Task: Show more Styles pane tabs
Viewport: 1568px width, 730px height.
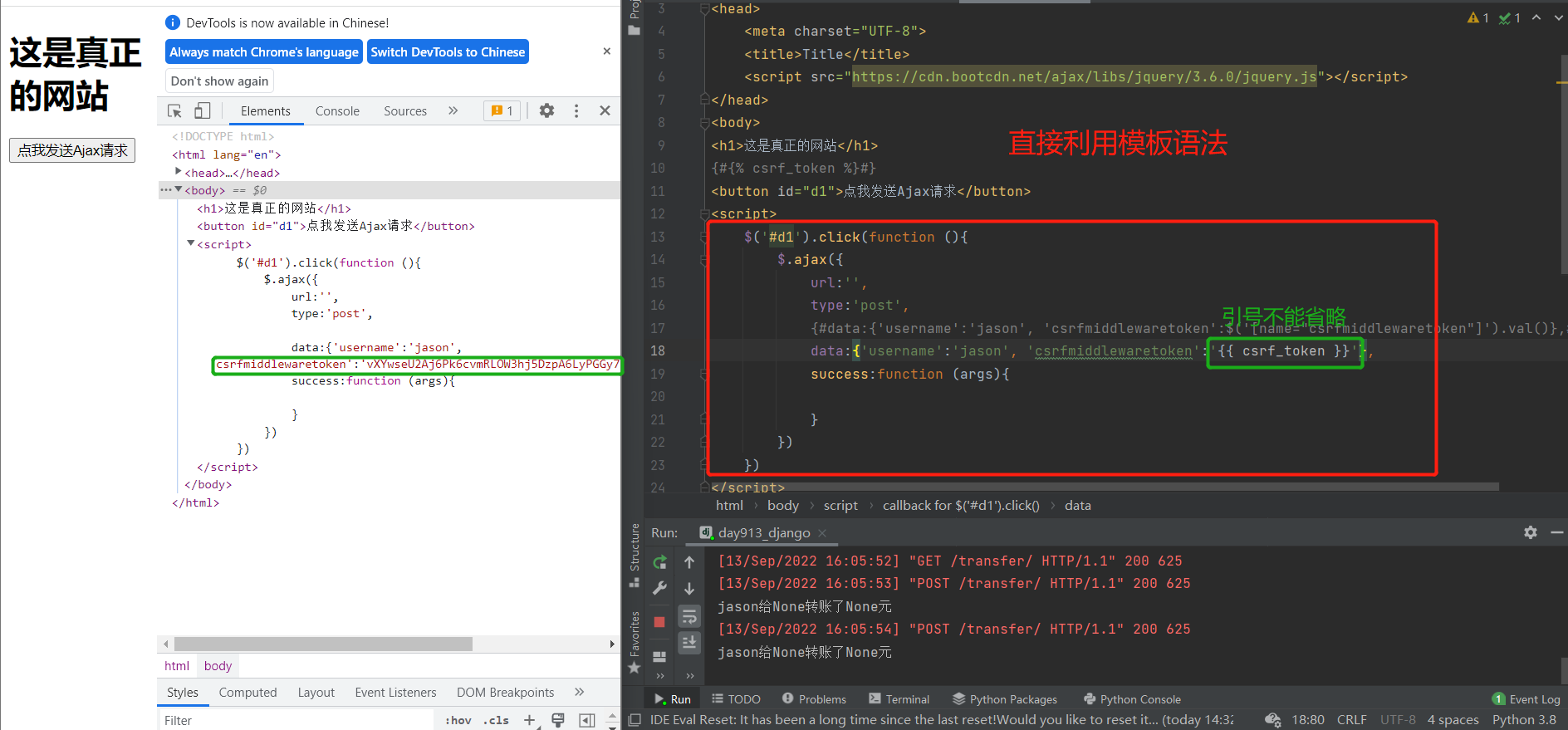Action: coord(579,692)
